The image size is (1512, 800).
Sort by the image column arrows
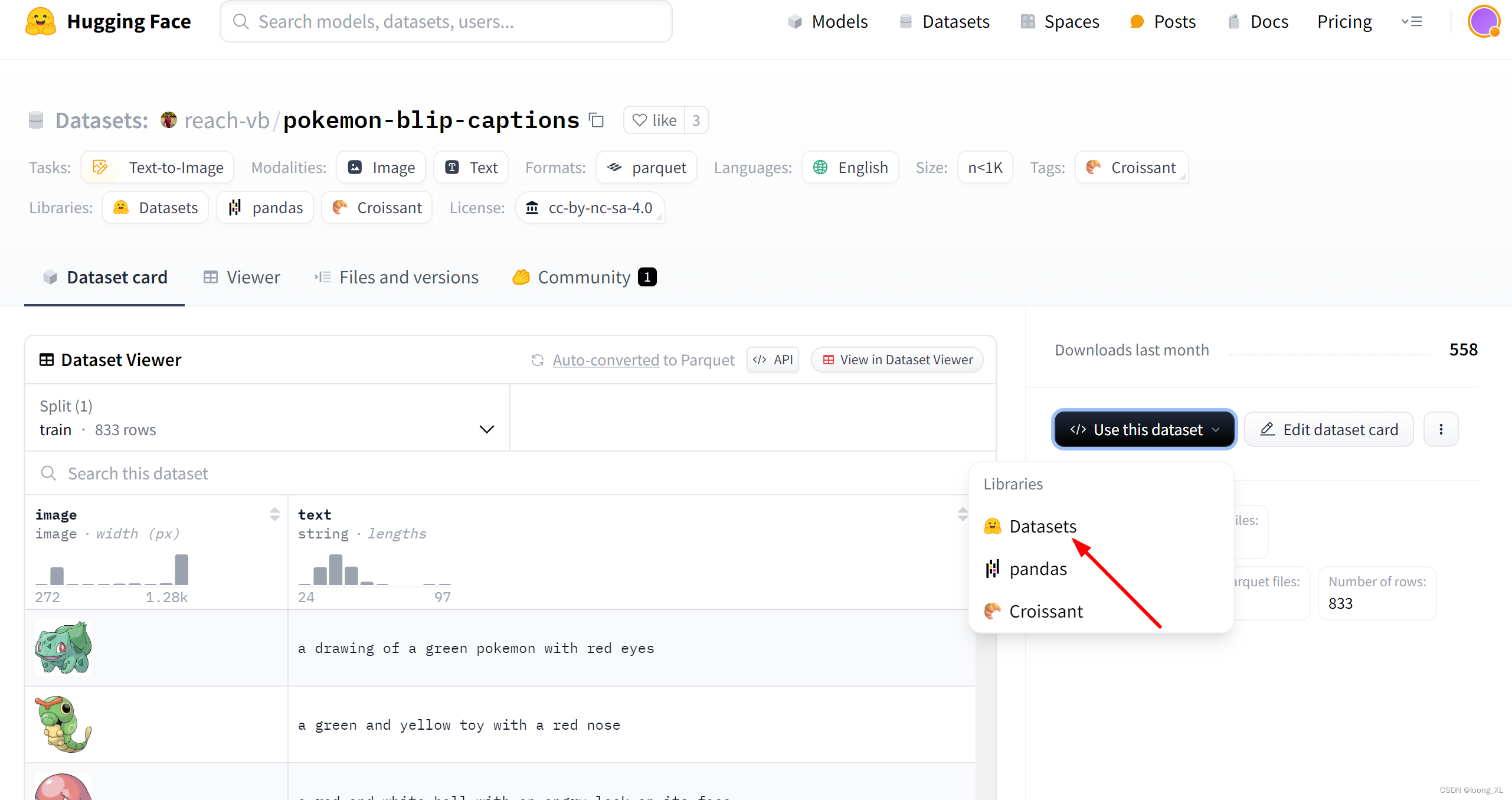pyautogui.click(x=274, y=514)
